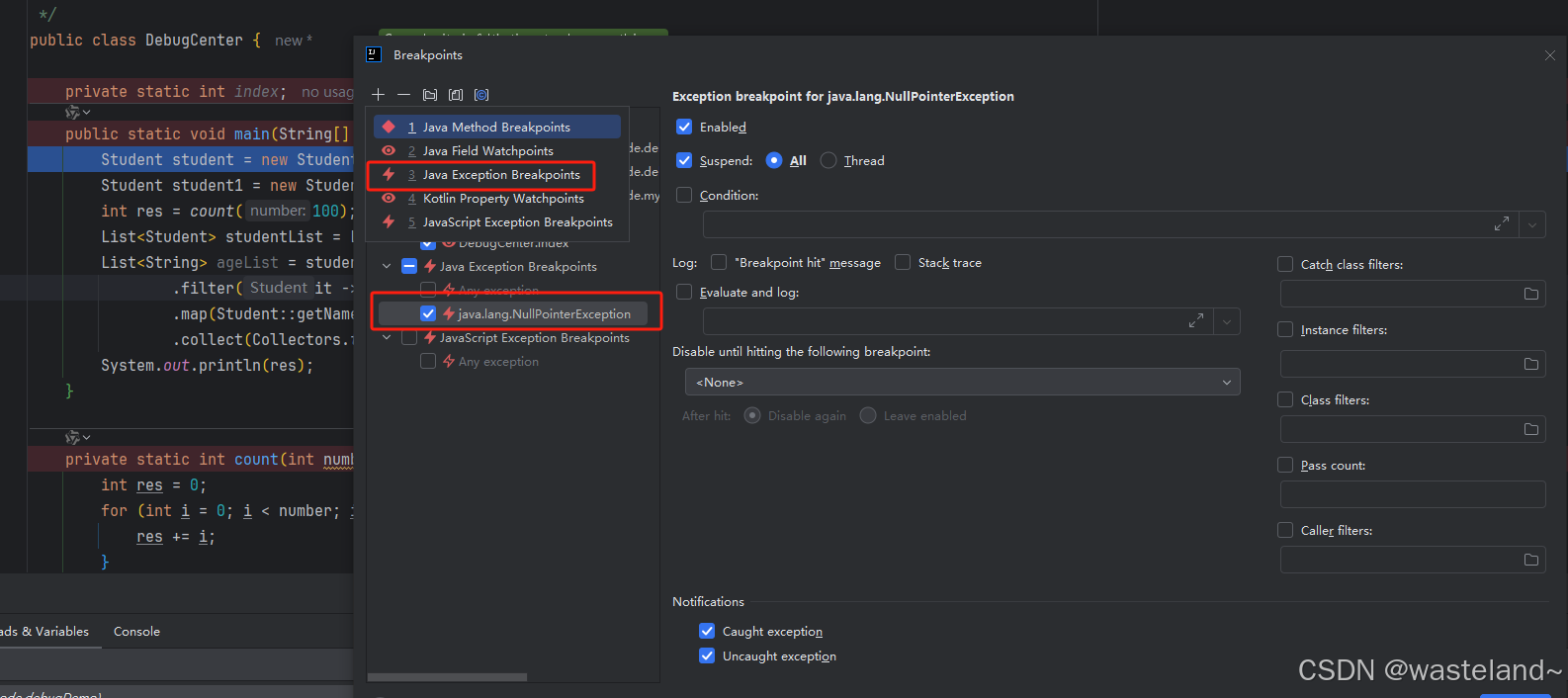This screenshot has height=698, width=1568.
Task: Enable Evaluate and log checkbox
Action: [684, 292]
